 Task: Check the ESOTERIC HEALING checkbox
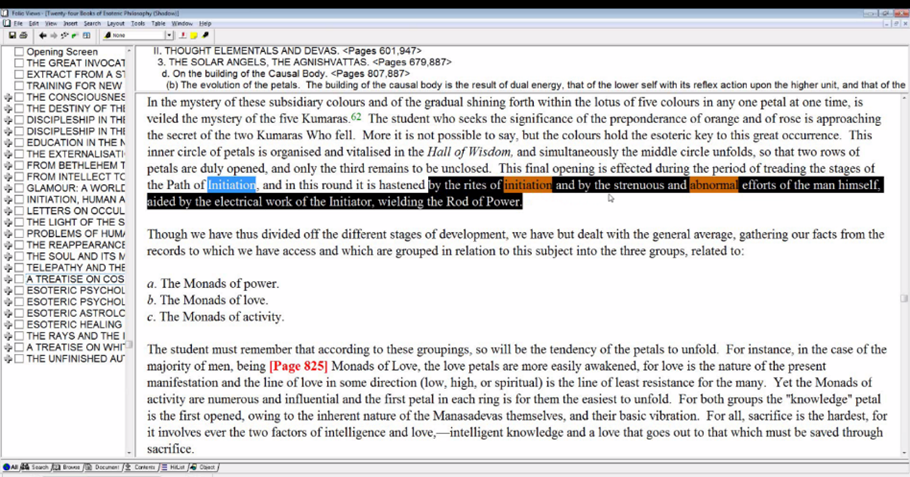(x=19, y=324)
